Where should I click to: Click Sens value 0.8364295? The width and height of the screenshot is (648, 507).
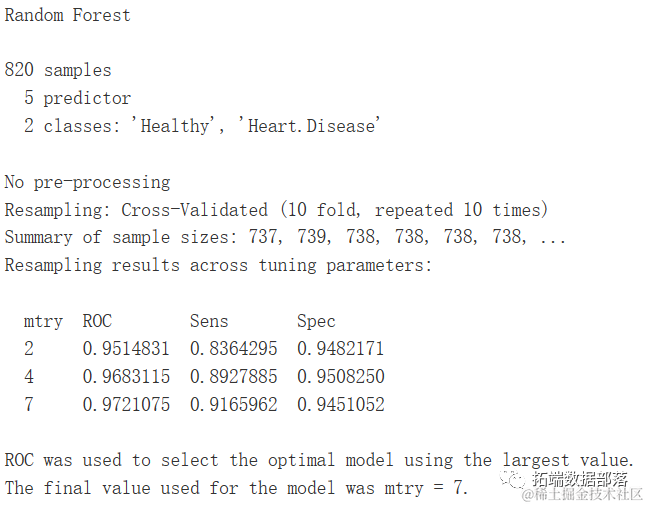(233, 349)
